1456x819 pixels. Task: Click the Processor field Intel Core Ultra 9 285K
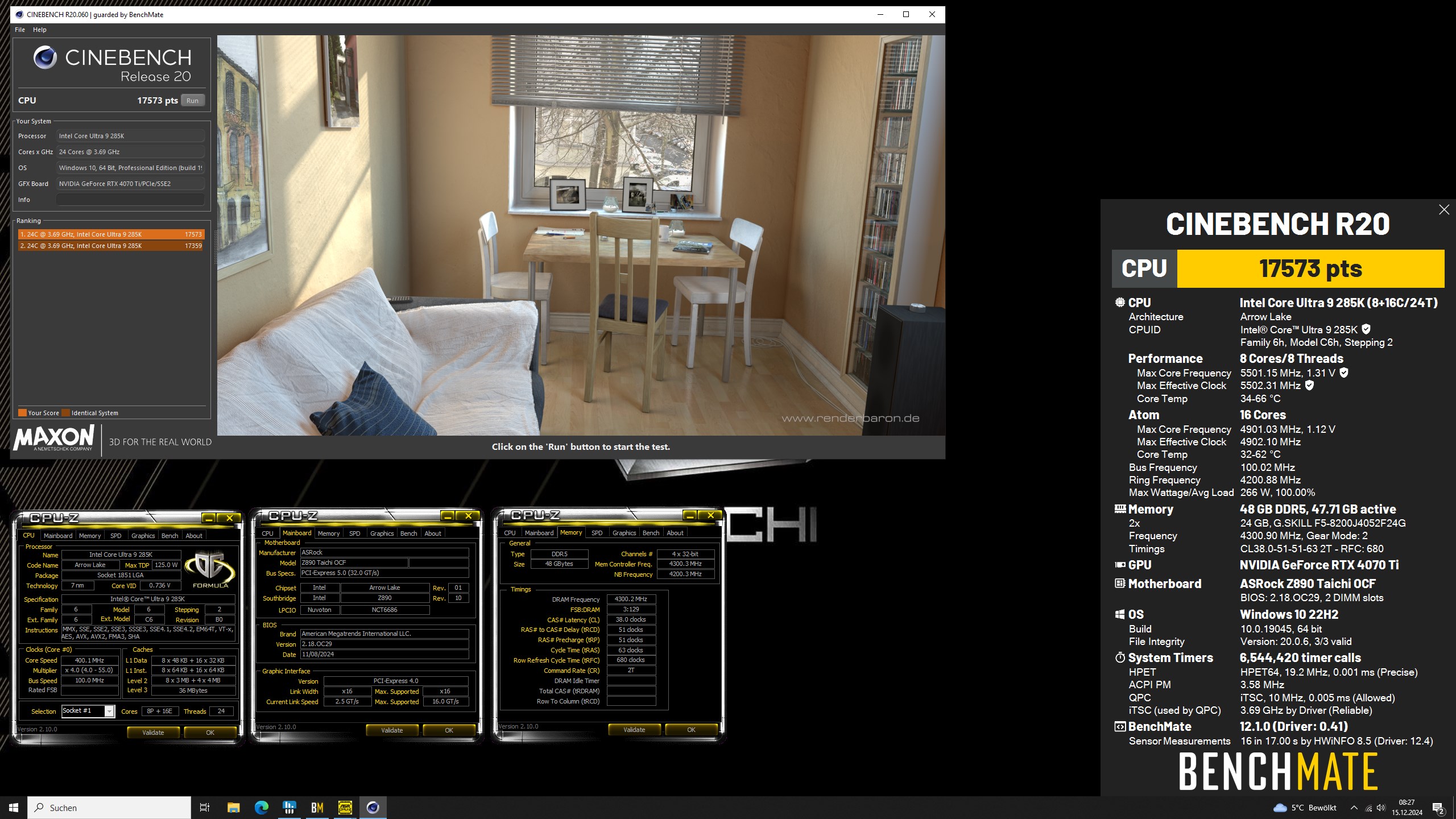pyautogui.click(x=130, y=136)
